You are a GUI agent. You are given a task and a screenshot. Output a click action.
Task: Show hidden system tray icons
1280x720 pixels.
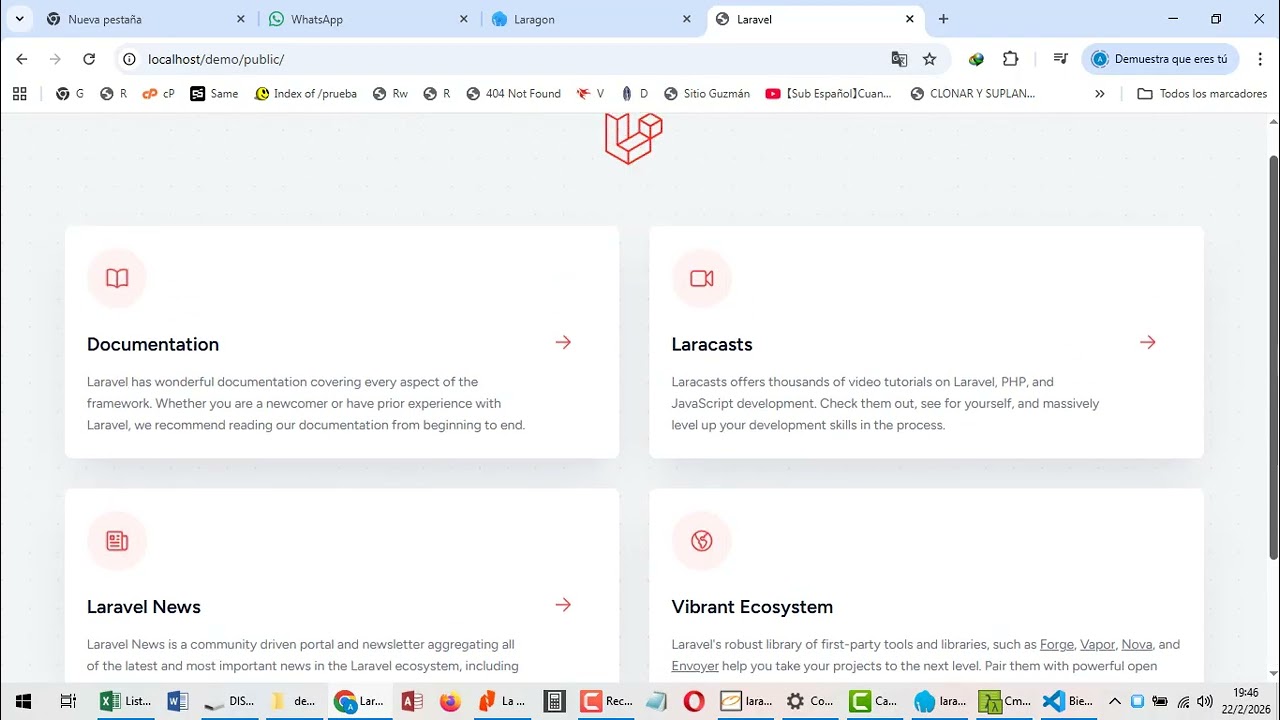pyautogui.click(x=1115, y=701)
